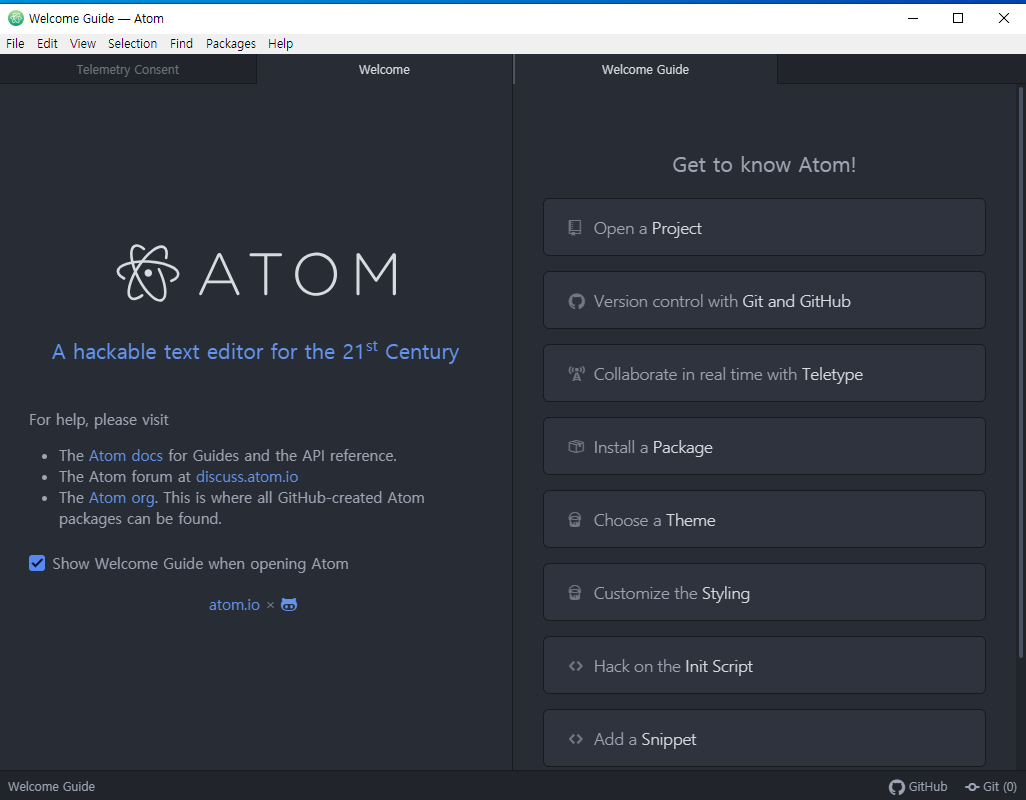The image size is (1026, 800).
Task: Open the File menu
Action: coord(15,43)
